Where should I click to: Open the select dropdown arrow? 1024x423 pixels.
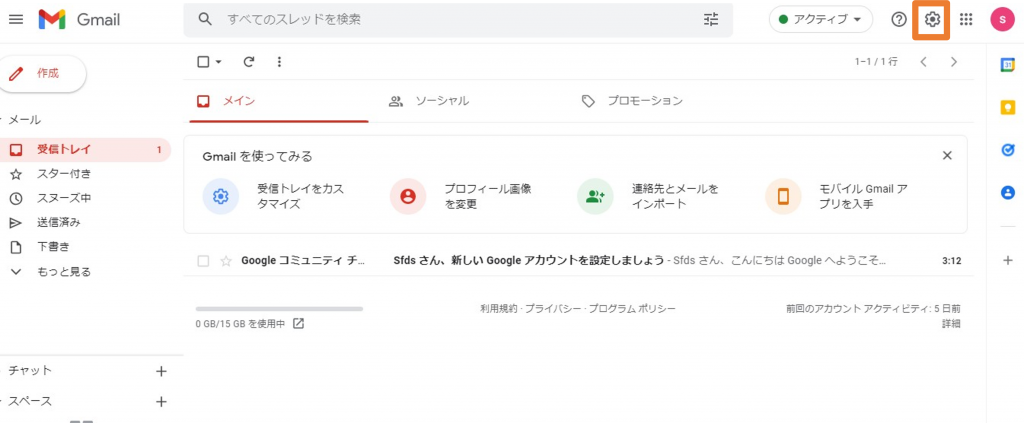pos(219,62)
